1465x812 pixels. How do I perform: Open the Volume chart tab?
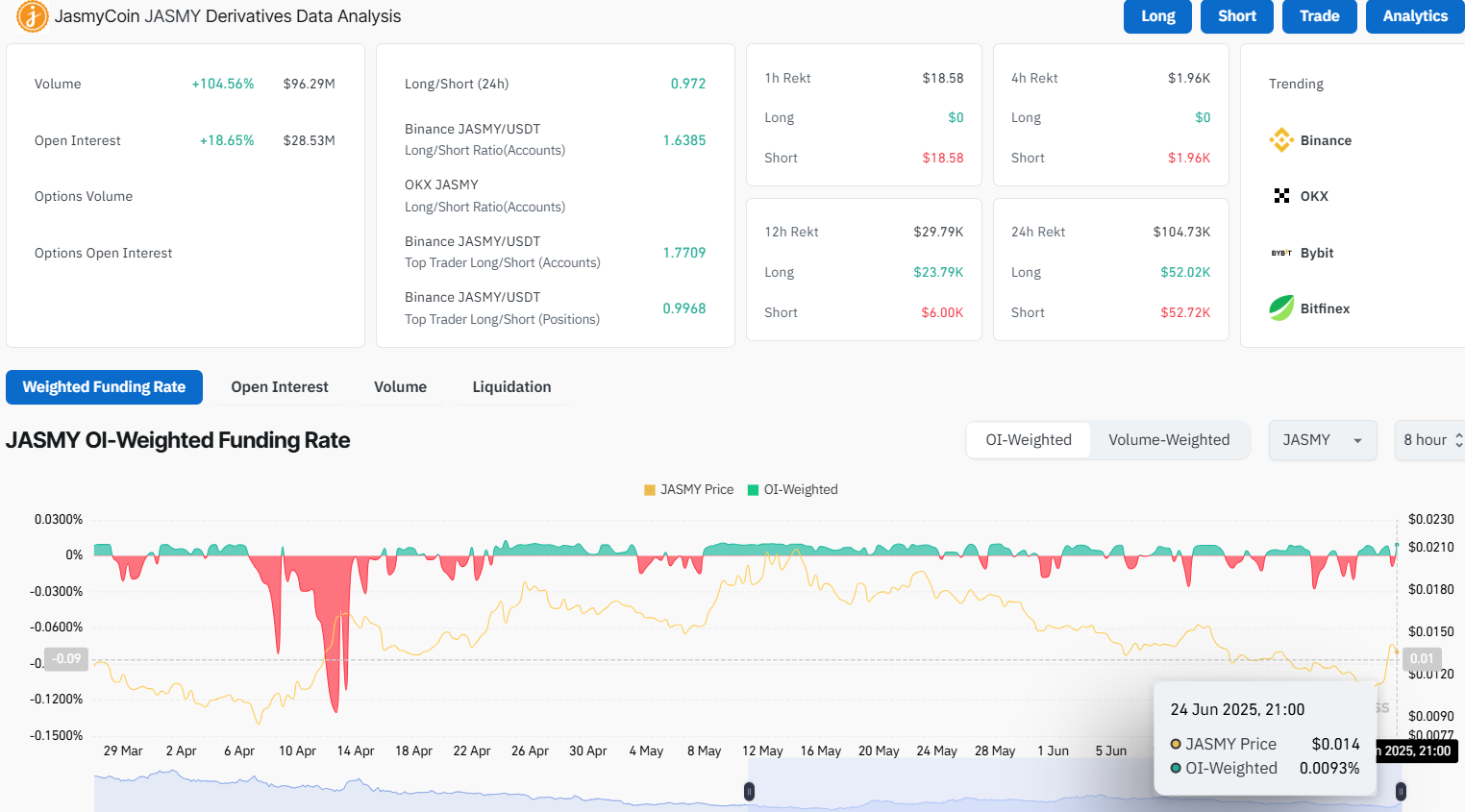pos(400,387)
